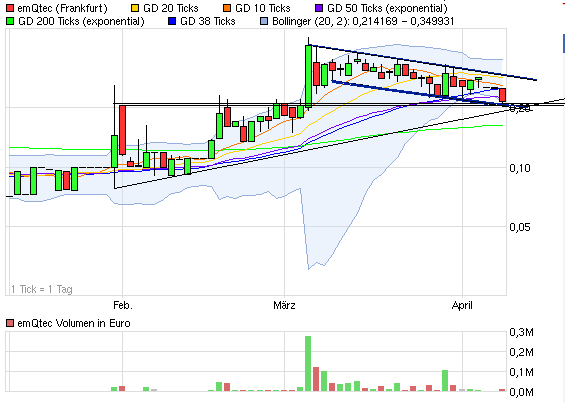This screenshot has width=565, height=403.
Task: Click the tall red candlestick at Feb. start
Action: pyautogui.click(x=123, y=130)
